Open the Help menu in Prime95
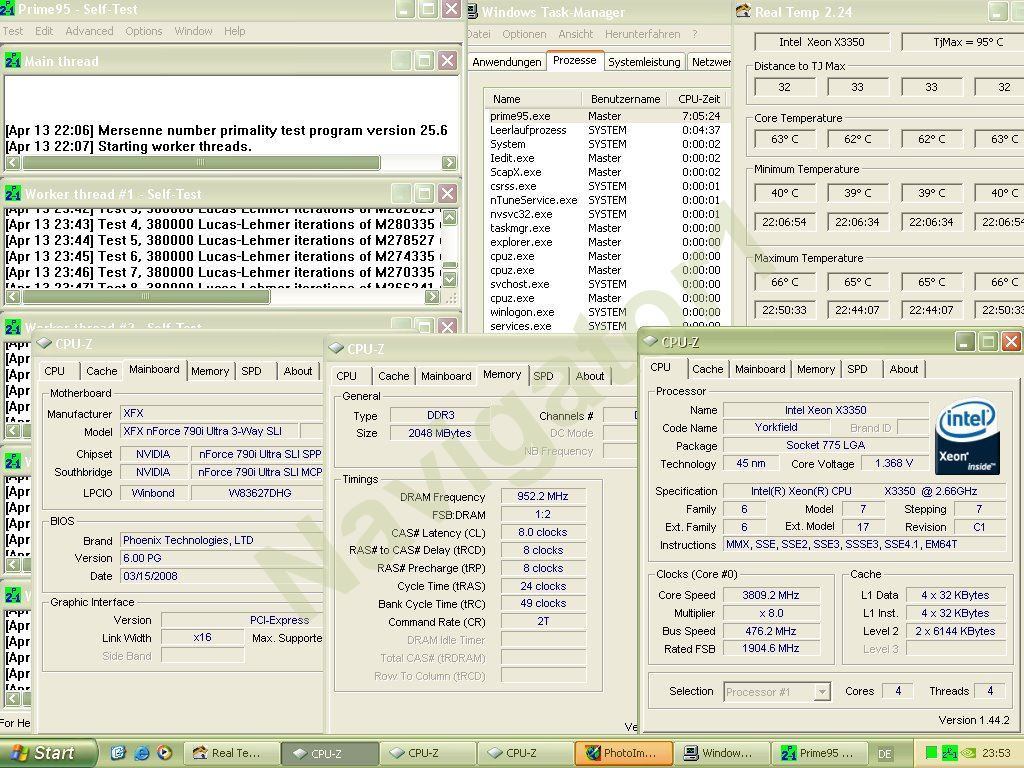Image resolution: width=1024 pixels, height=768 pixels. 234,31
